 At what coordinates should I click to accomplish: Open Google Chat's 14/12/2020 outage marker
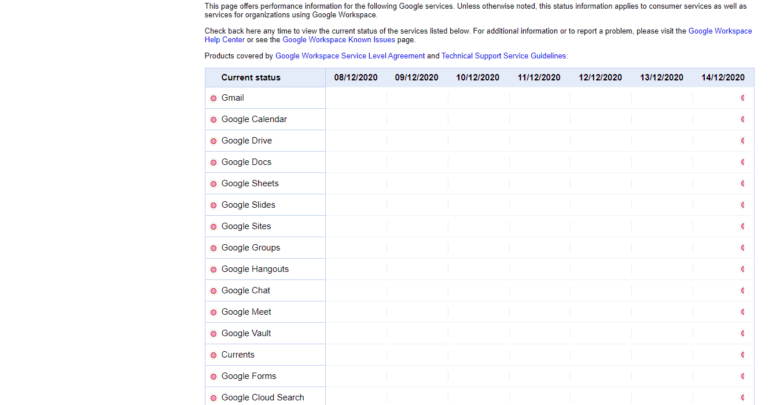coord(743,291)
